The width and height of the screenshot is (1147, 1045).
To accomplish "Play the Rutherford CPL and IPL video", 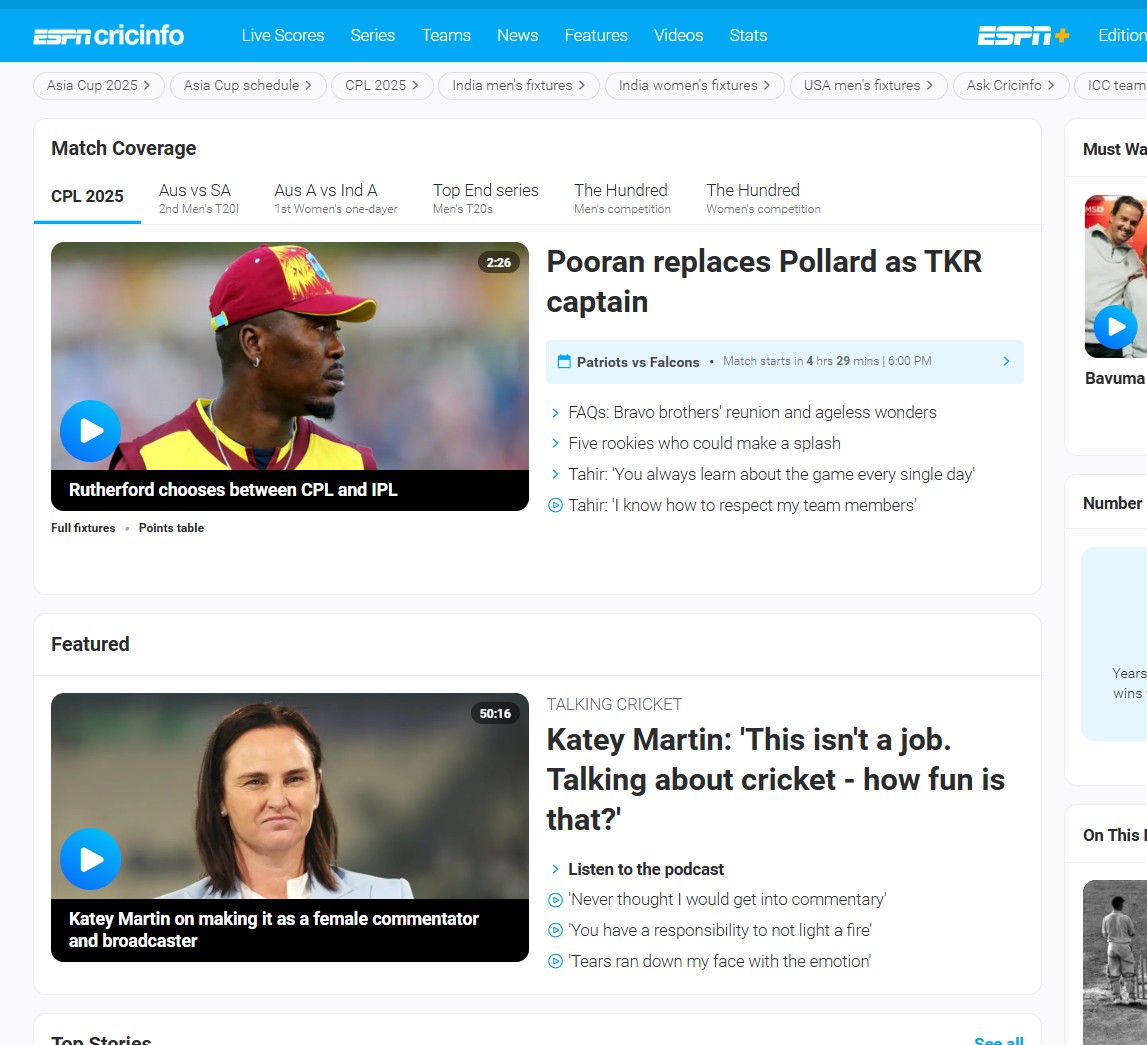I will [91, 431].
